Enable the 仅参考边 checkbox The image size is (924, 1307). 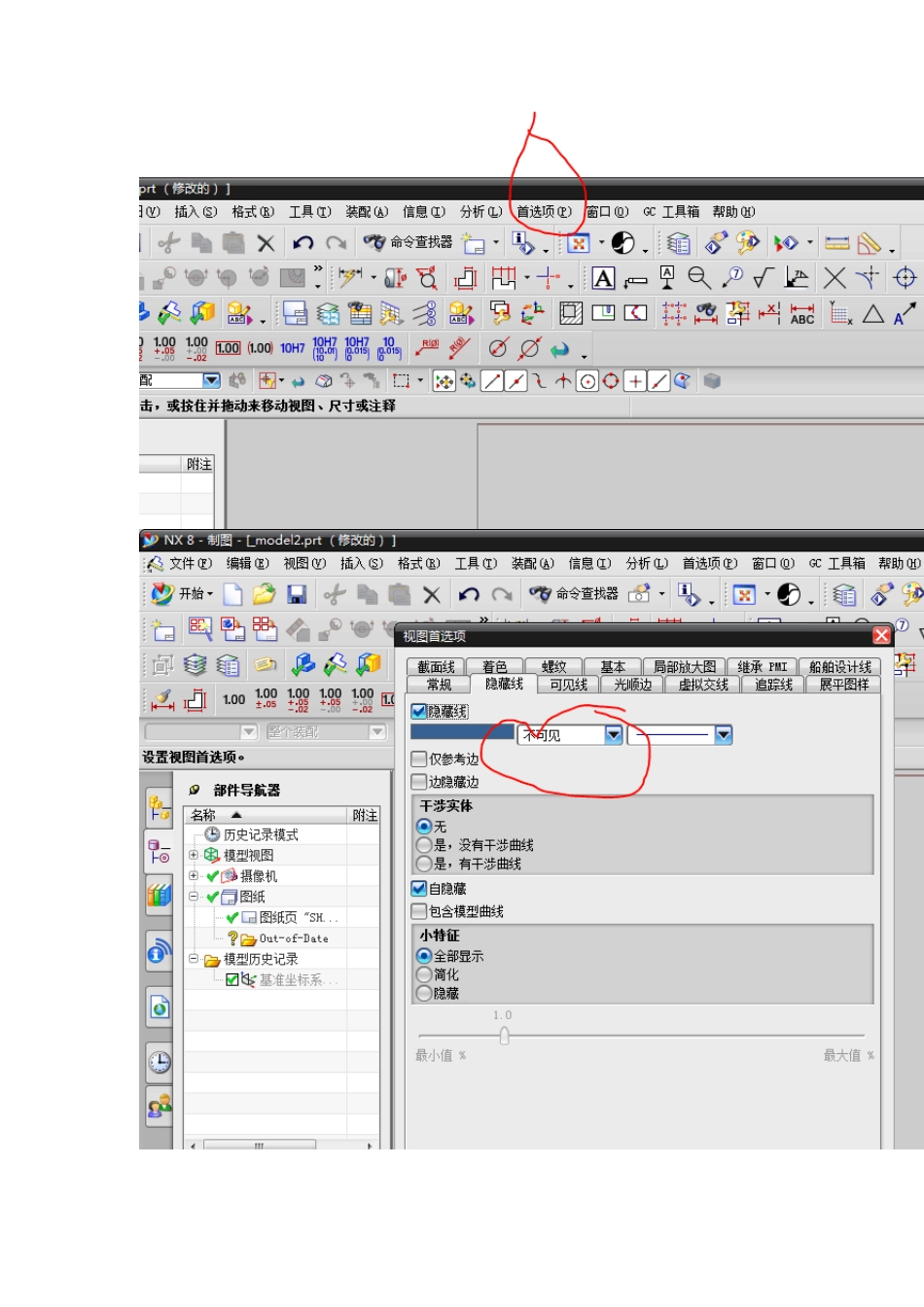click(419, 759)
